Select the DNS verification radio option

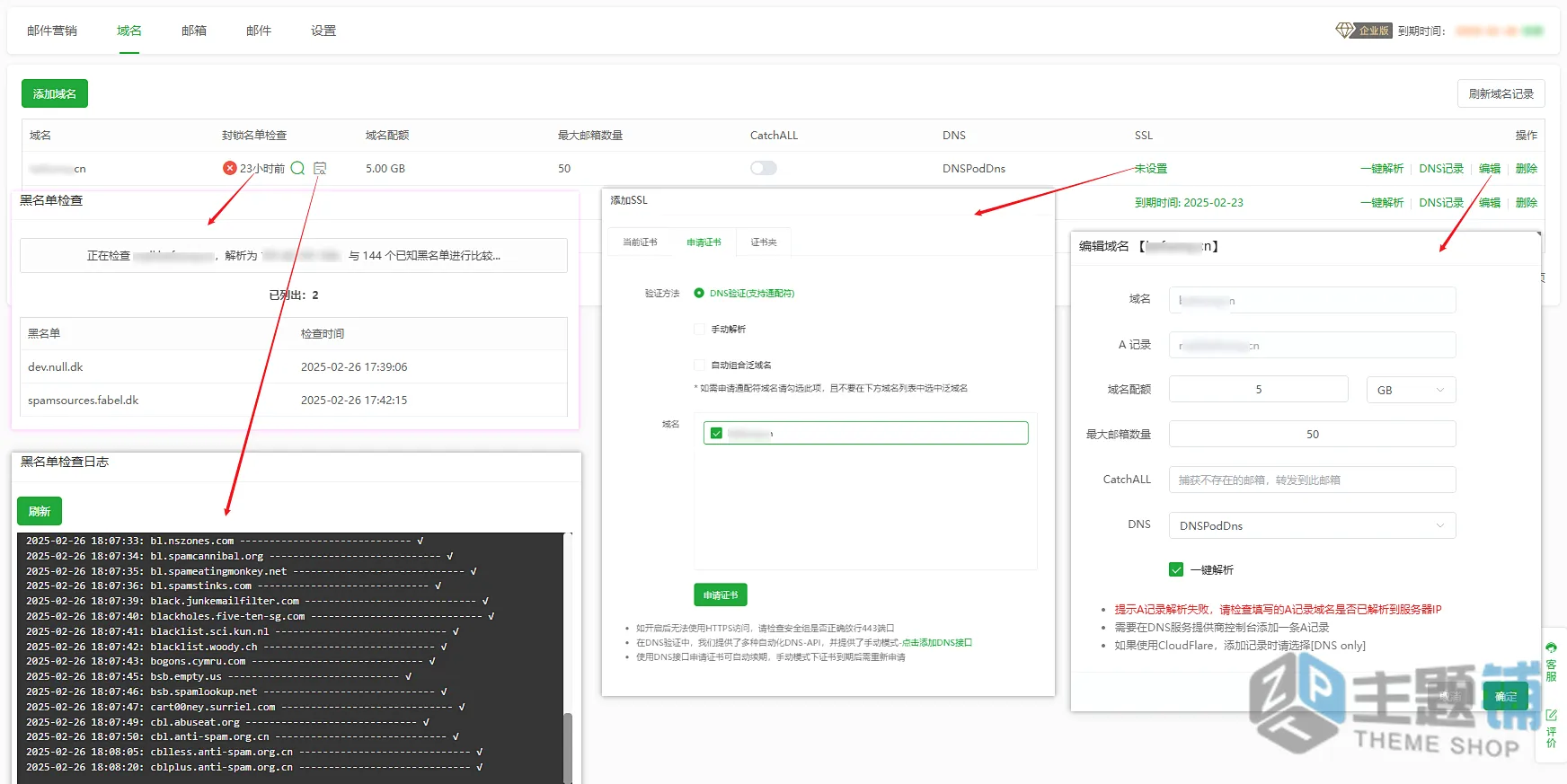[699, 293]
